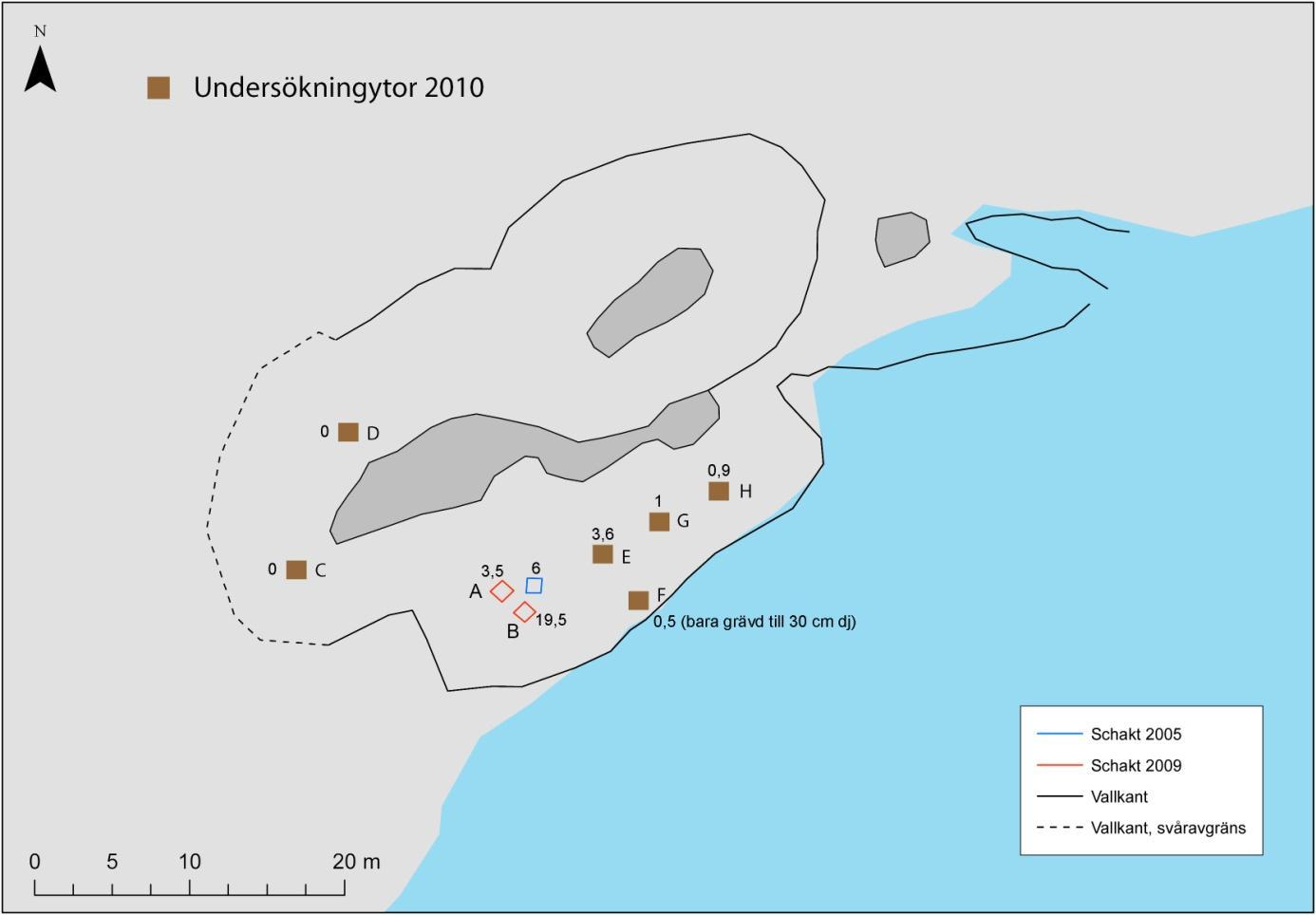This screenshot has width=1316, height=915.
Task: Click the letter A beside the red trench
Action: (x=476, y=591)
